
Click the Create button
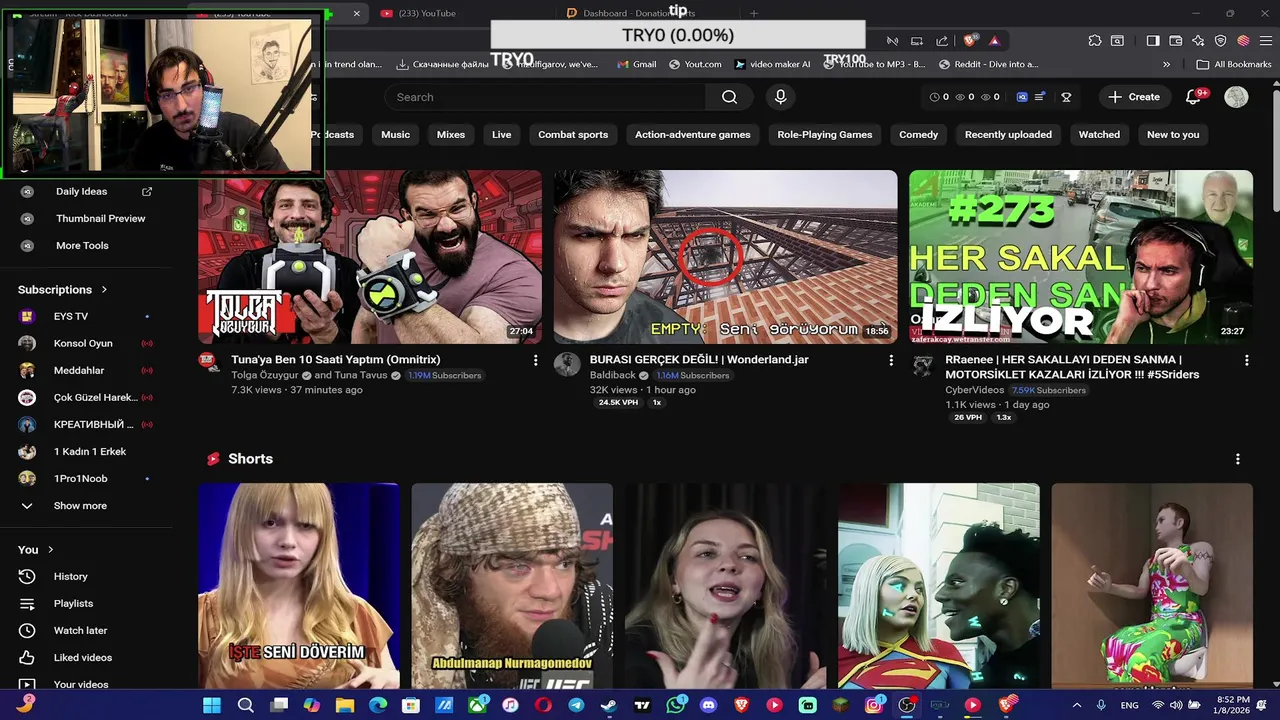pyautogui.click(x=1134, y=97)
